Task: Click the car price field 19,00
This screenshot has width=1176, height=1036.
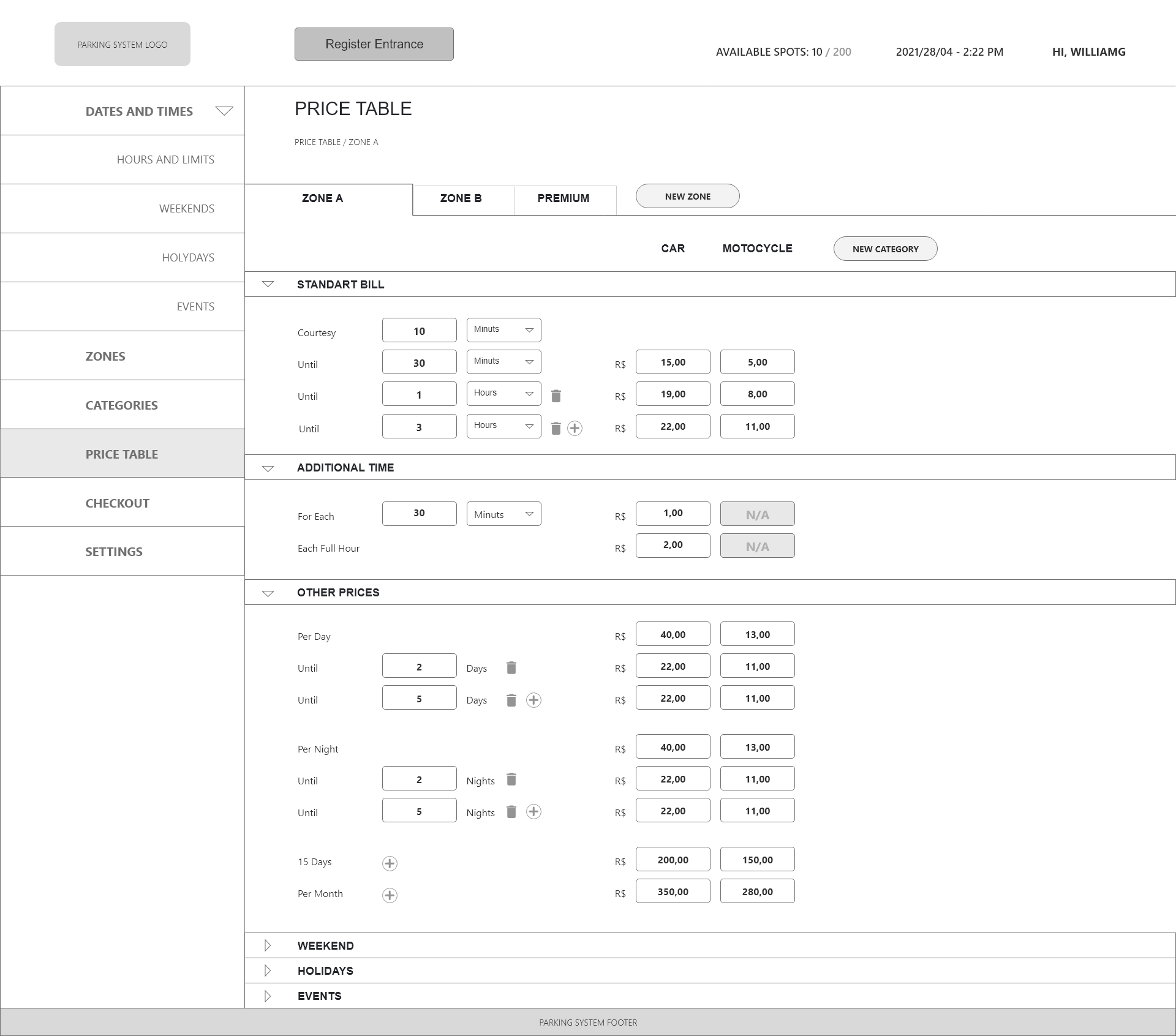Action: point(673,394)
